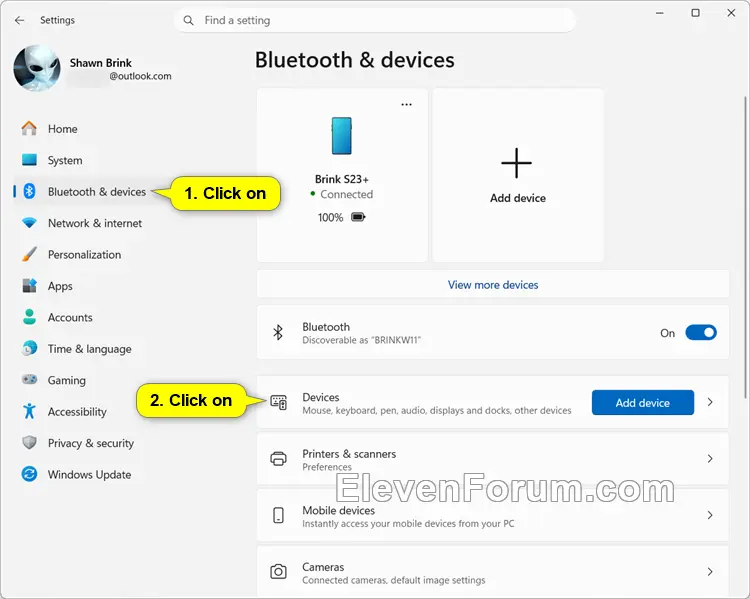Click the Apps sidebar icon
Screen dimensions: 750x599
click(x=29, y=286)
